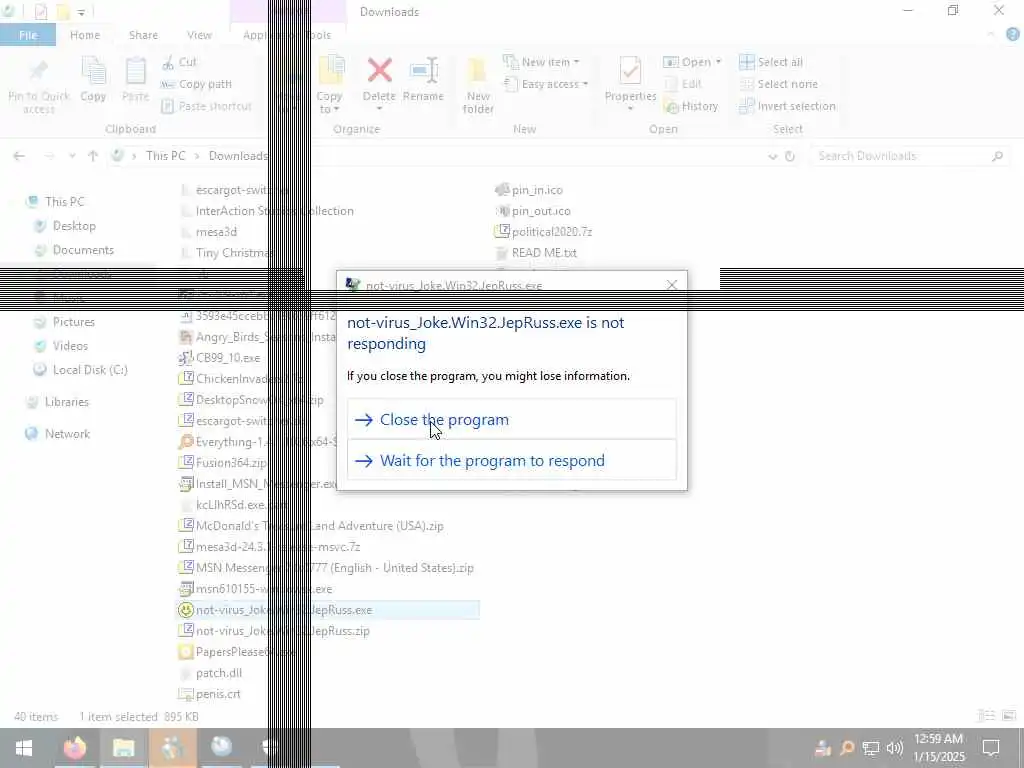Screen dimensions: 1024x768
Task: Switch to the View ribbon tab
Action: [199, 35]
